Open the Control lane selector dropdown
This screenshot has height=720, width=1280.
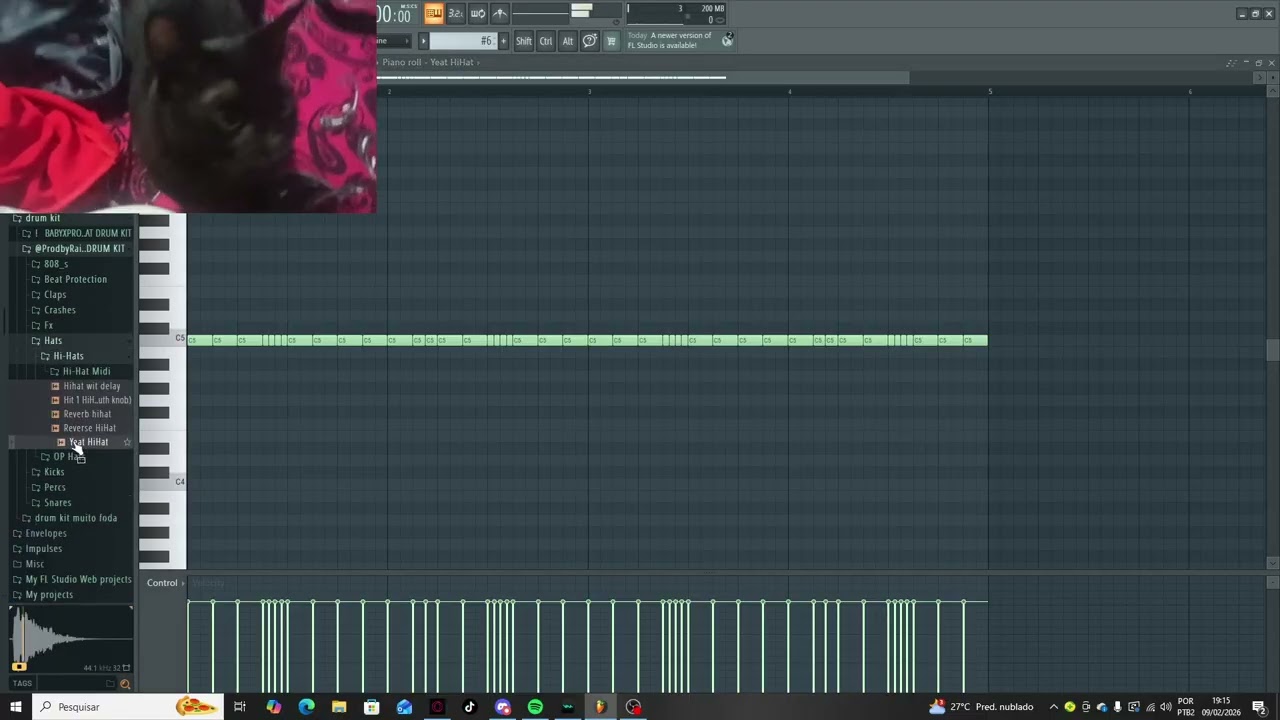(x=165, y=583)
